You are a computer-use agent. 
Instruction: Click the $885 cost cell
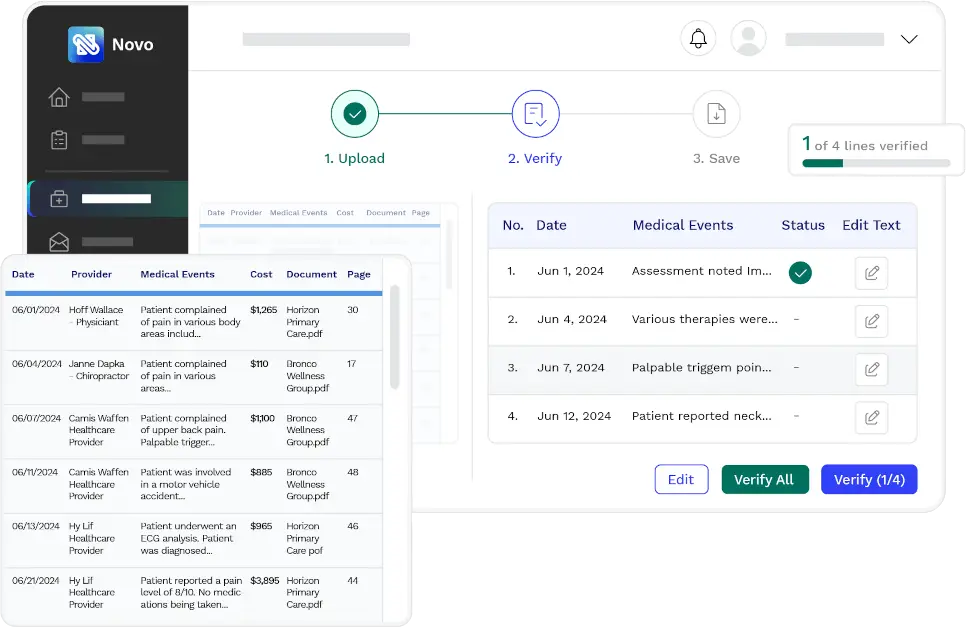tap(261, 472)
